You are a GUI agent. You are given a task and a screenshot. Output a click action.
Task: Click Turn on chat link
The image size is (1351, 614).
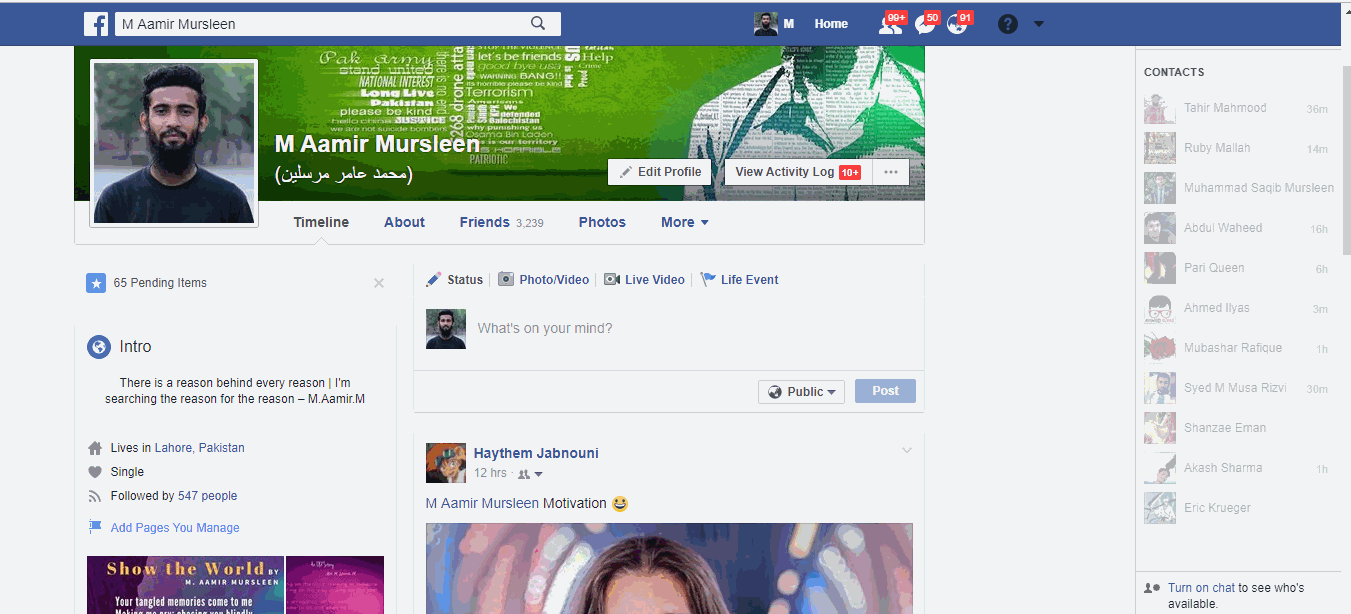1201,588
